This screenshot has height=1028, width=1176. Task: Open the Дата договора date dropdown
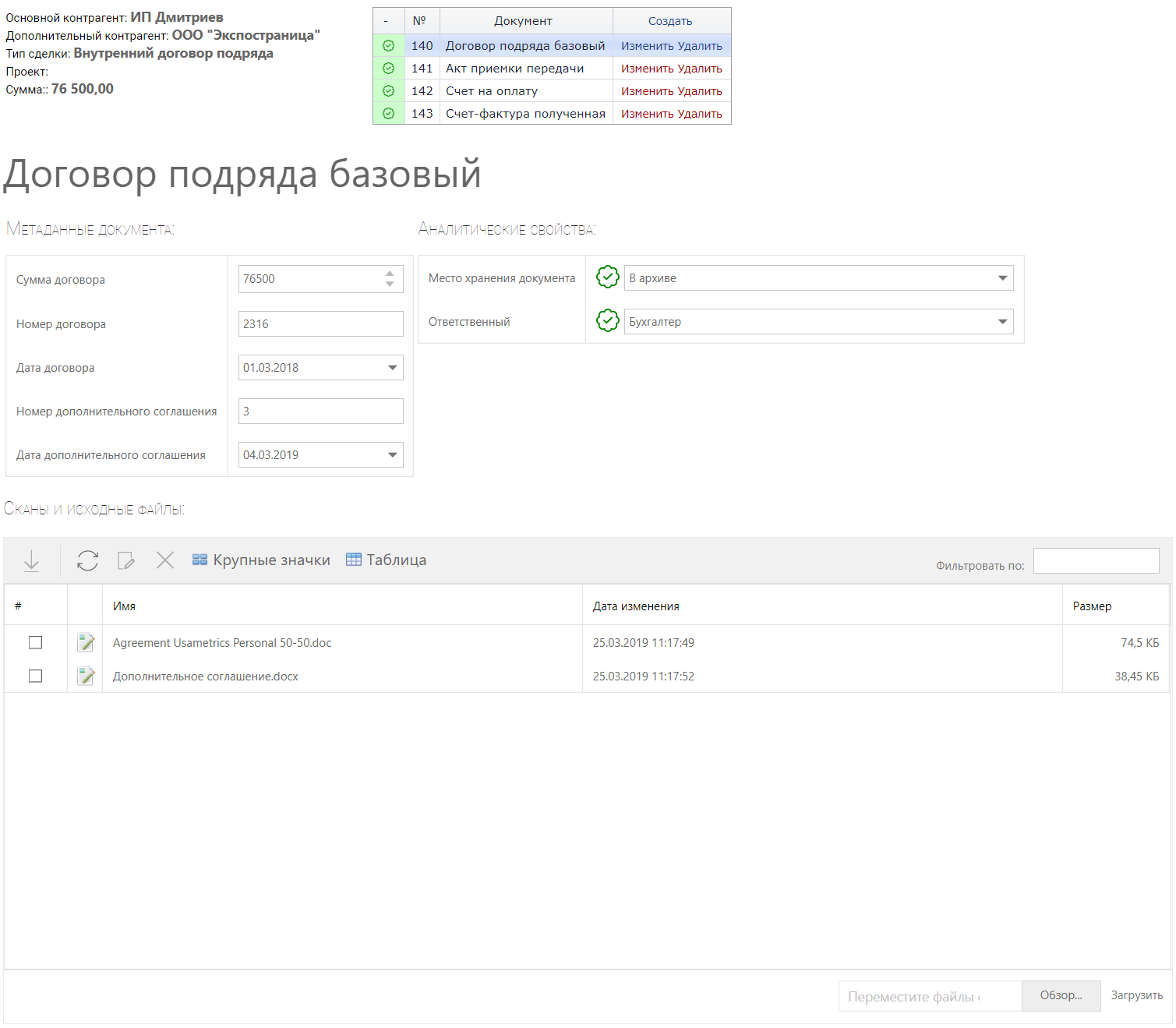pos(392,368)
